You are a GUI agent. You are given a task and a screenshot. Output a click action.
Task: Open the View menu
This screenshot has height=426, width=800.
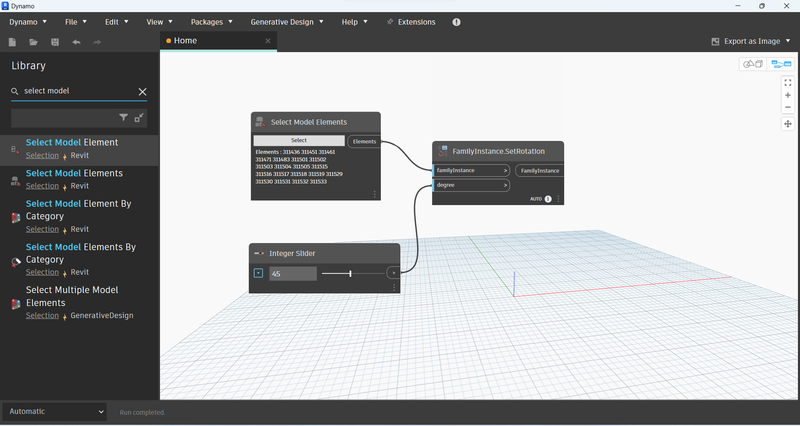pyautogui.click(x=160, y=22)
